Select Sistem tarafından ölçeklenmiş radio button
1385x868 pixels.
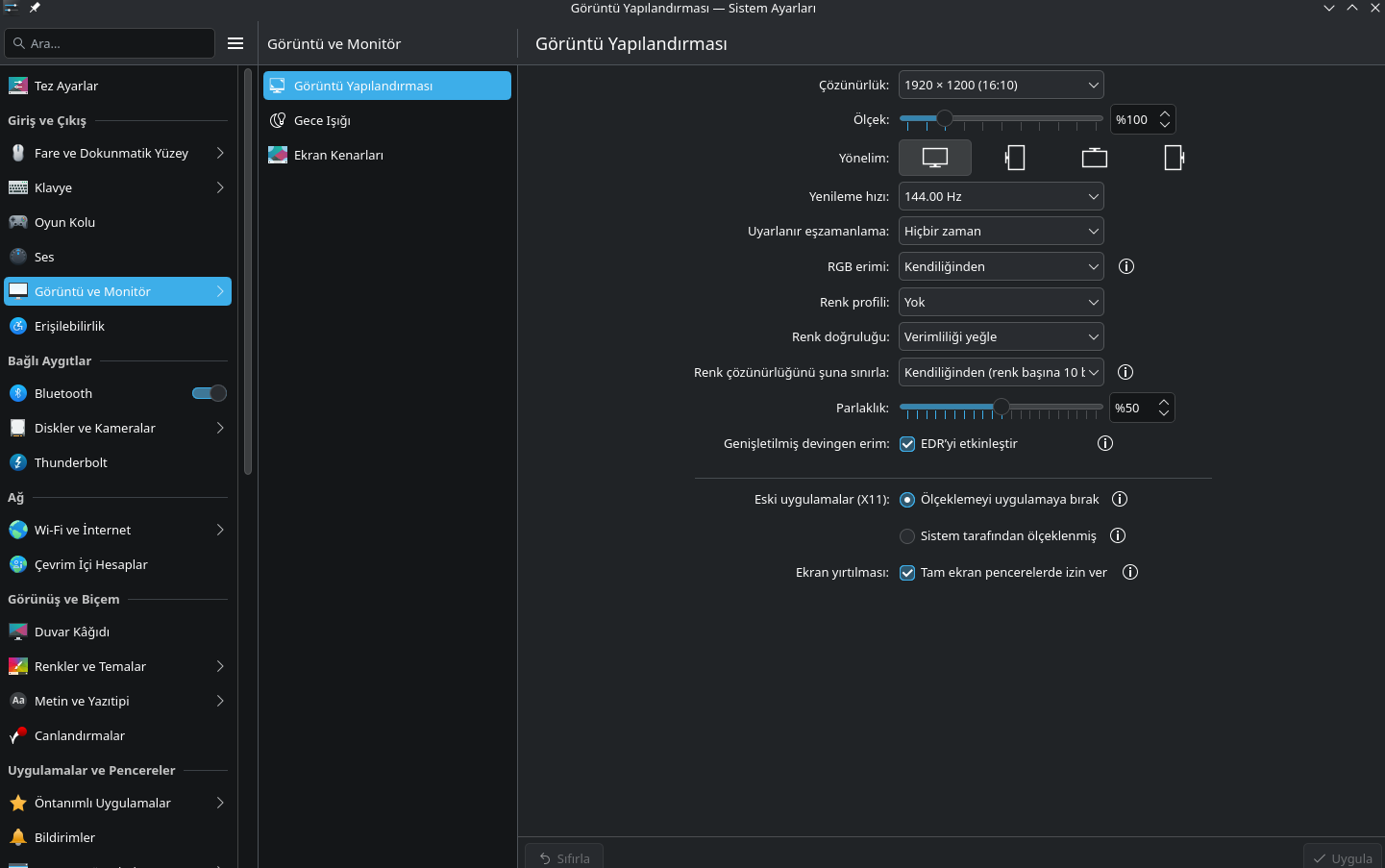tap(907, 536)
